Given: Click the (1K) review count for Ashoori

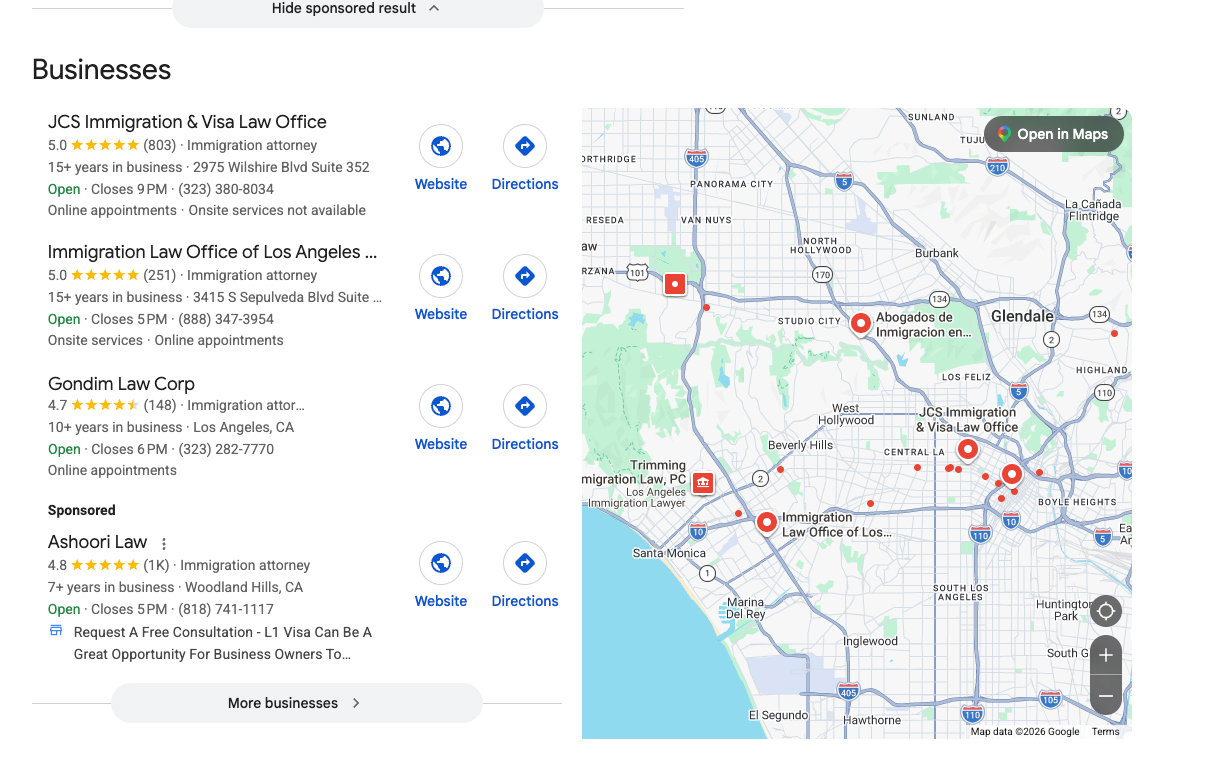Looking at the screenshot, I should (x=156, y=565).
